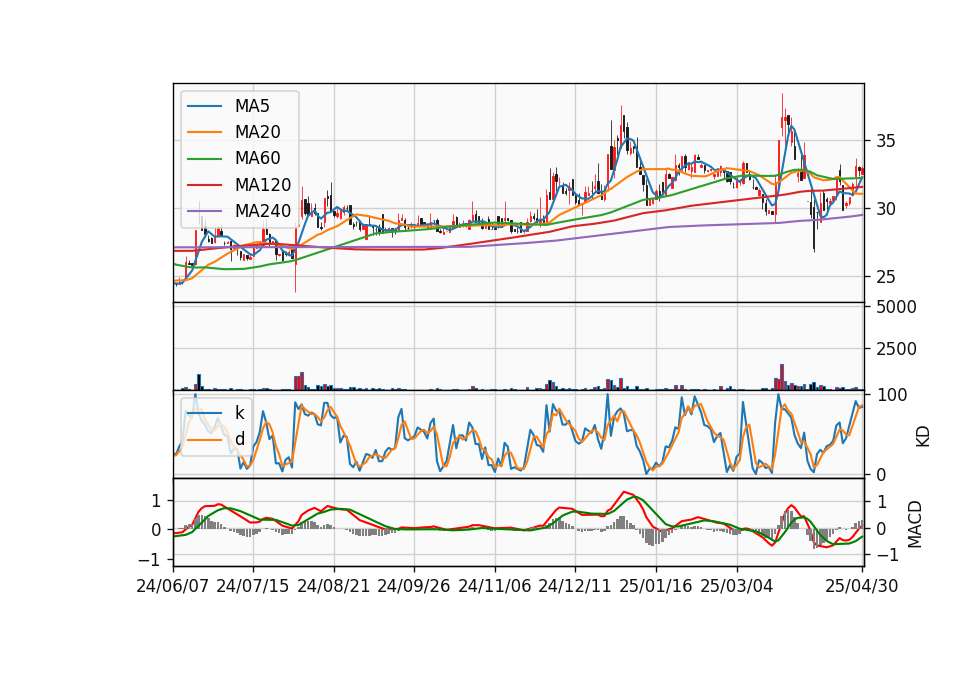Click the d legend entry in KD panel
Viewport: 960px width, 690px height.
240,438
